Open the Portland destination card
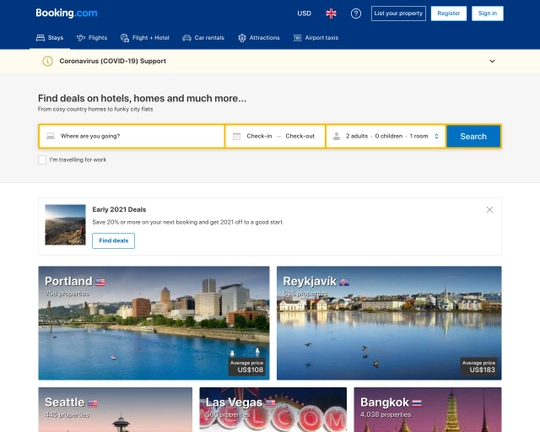540x432 pixels. click(154, 323)
